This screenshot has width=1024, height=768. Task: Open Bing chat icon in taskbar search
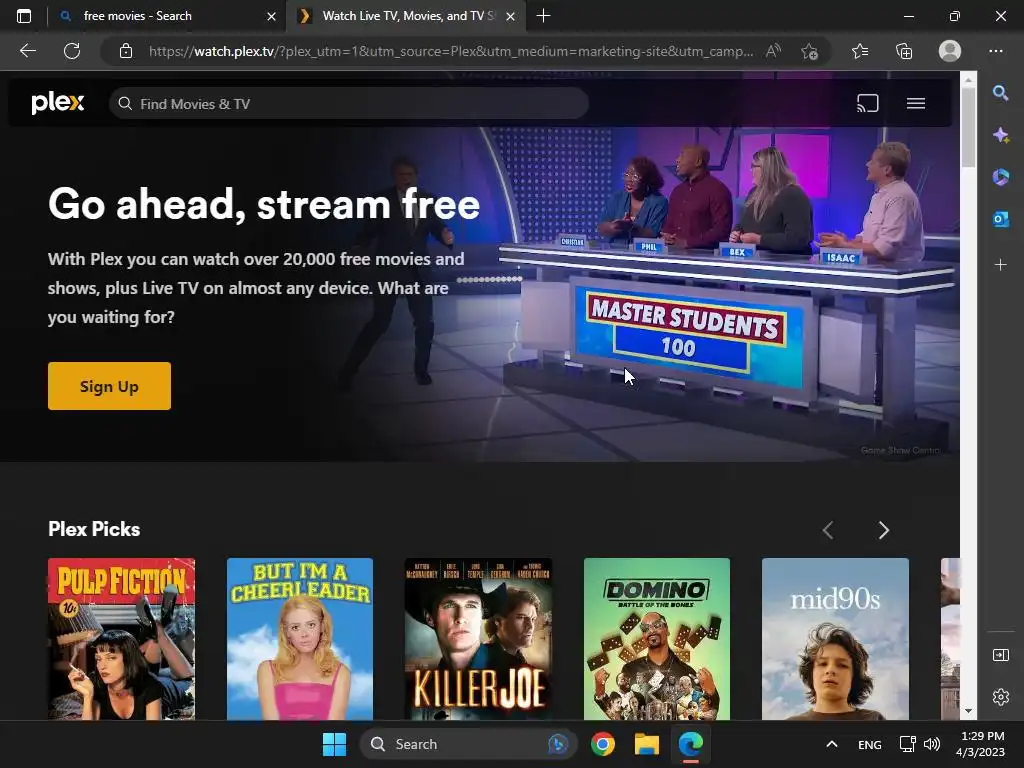click(x=558, y=744)
